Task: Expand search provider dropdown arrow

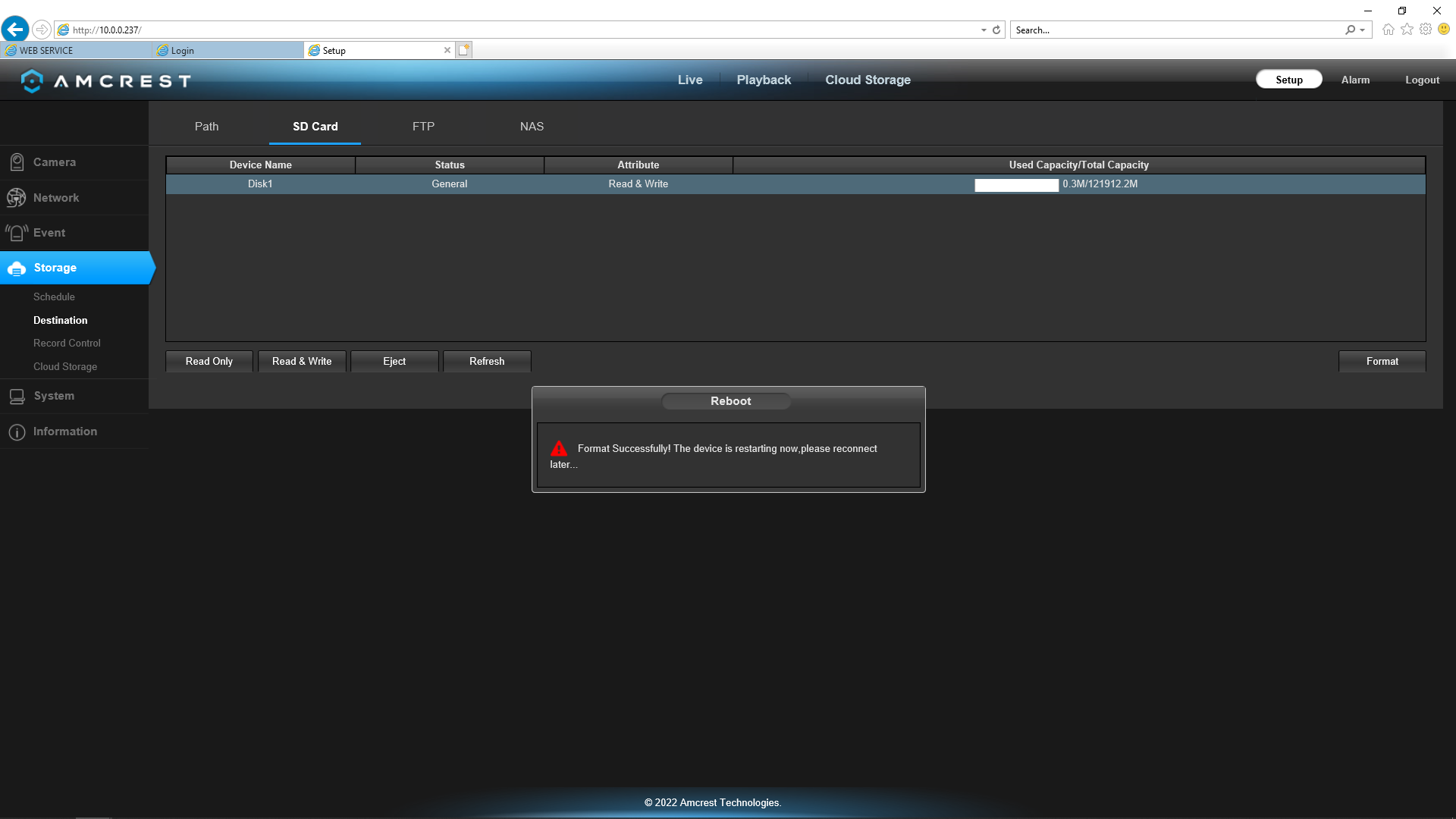Action: point(1363,30)
